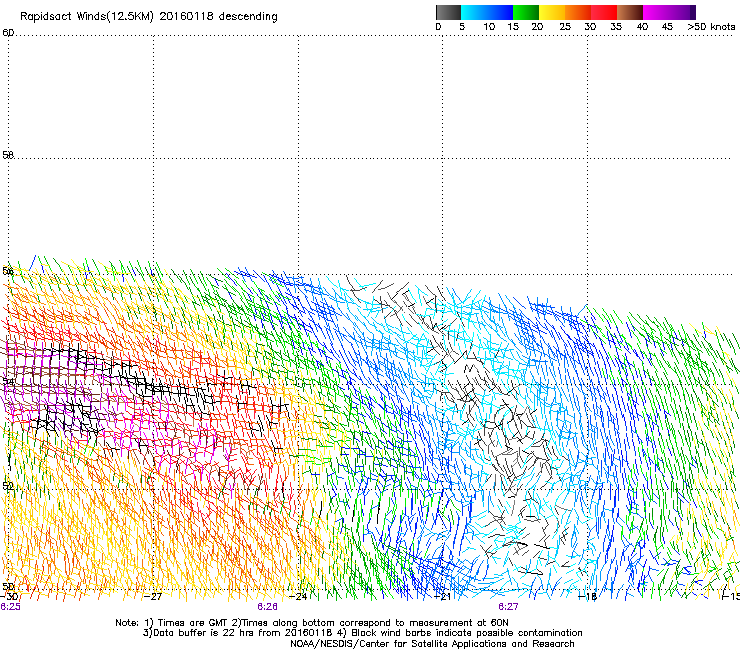Click the green 15-20 knots legend swatch
This screenshot has height=650, width=740.
(x=526, y=12)
